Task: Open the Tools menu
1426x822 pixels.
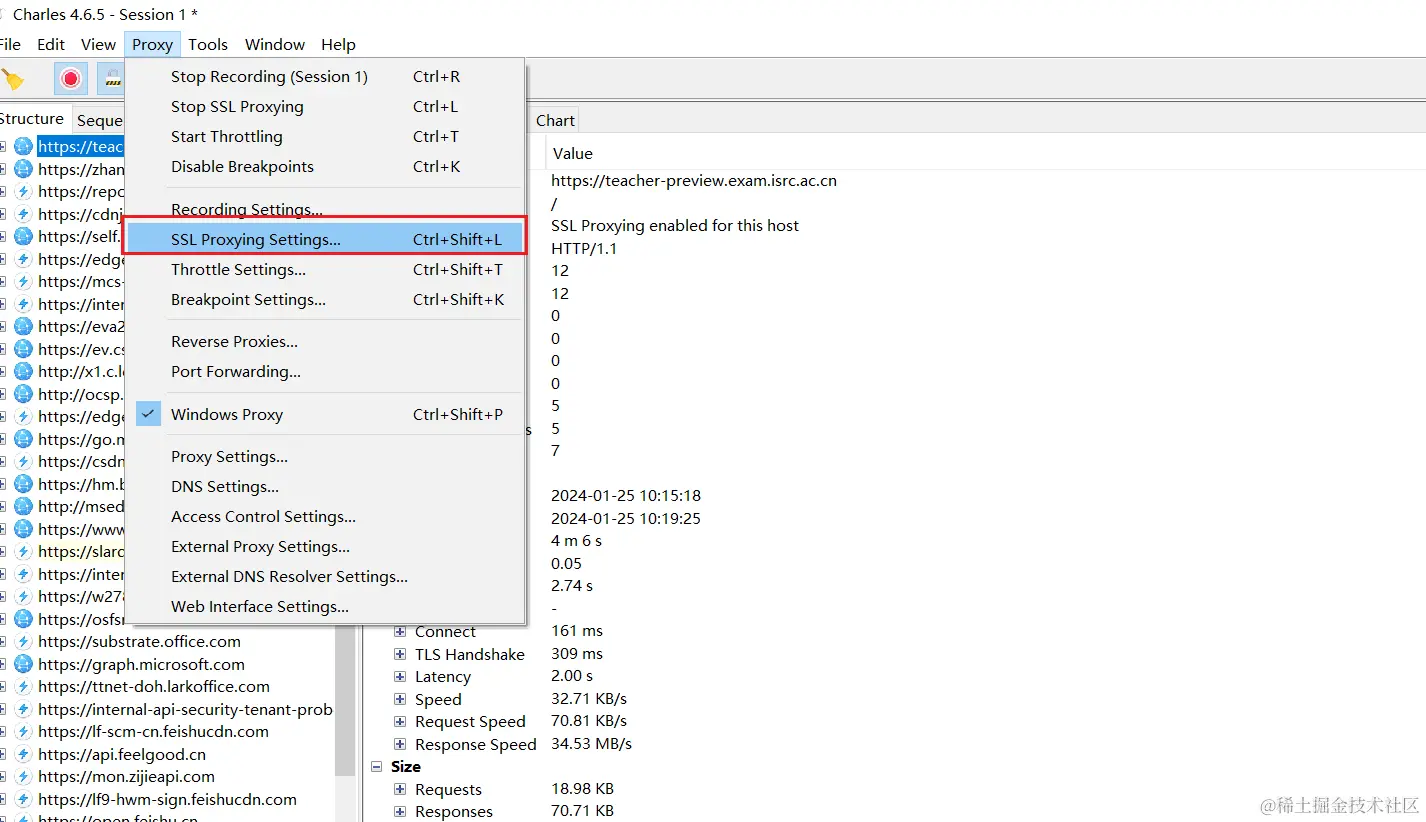Action: pos(208,44)
